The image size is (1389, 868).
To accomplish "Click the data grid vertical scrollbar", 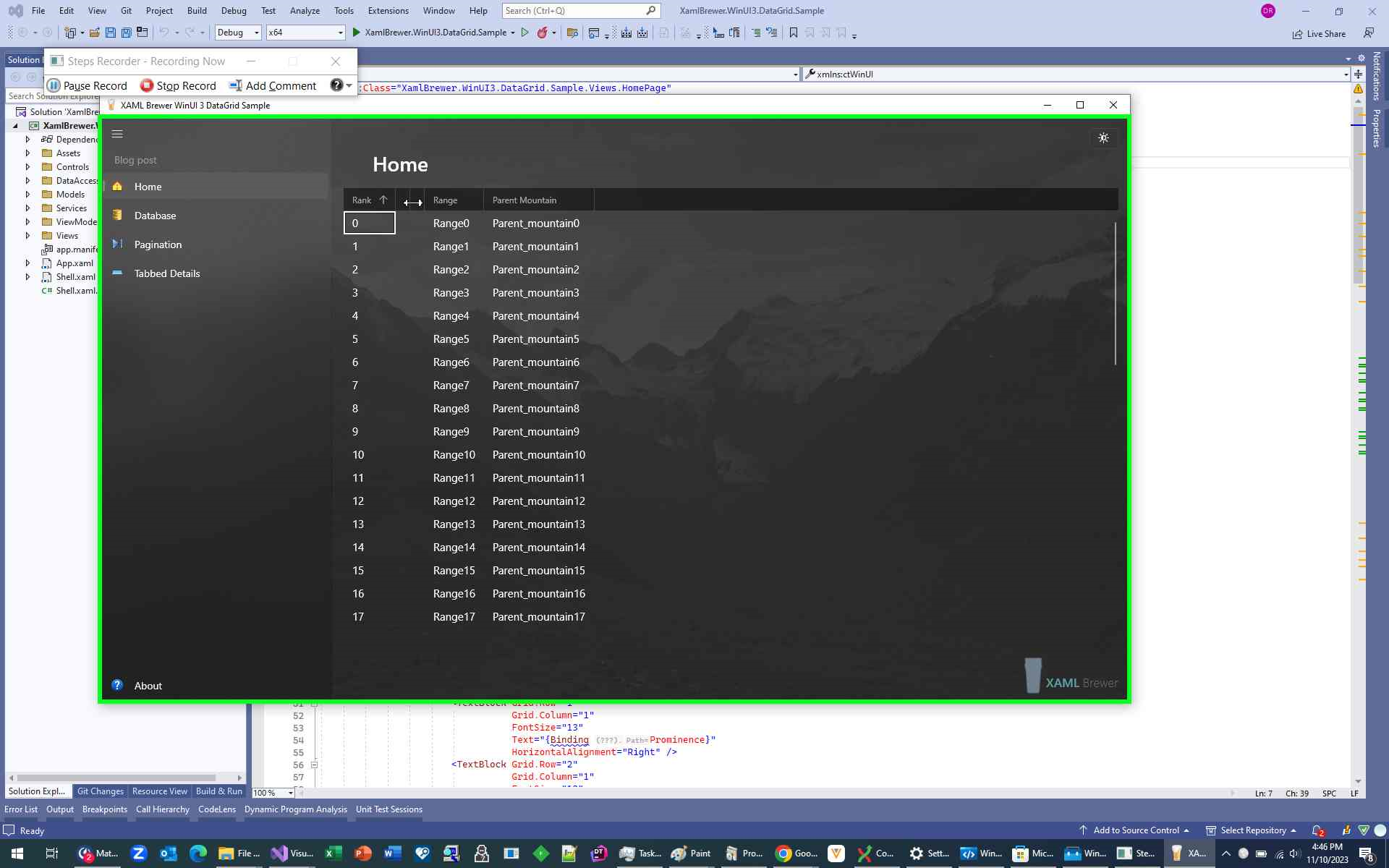I will pos(1115,293).
